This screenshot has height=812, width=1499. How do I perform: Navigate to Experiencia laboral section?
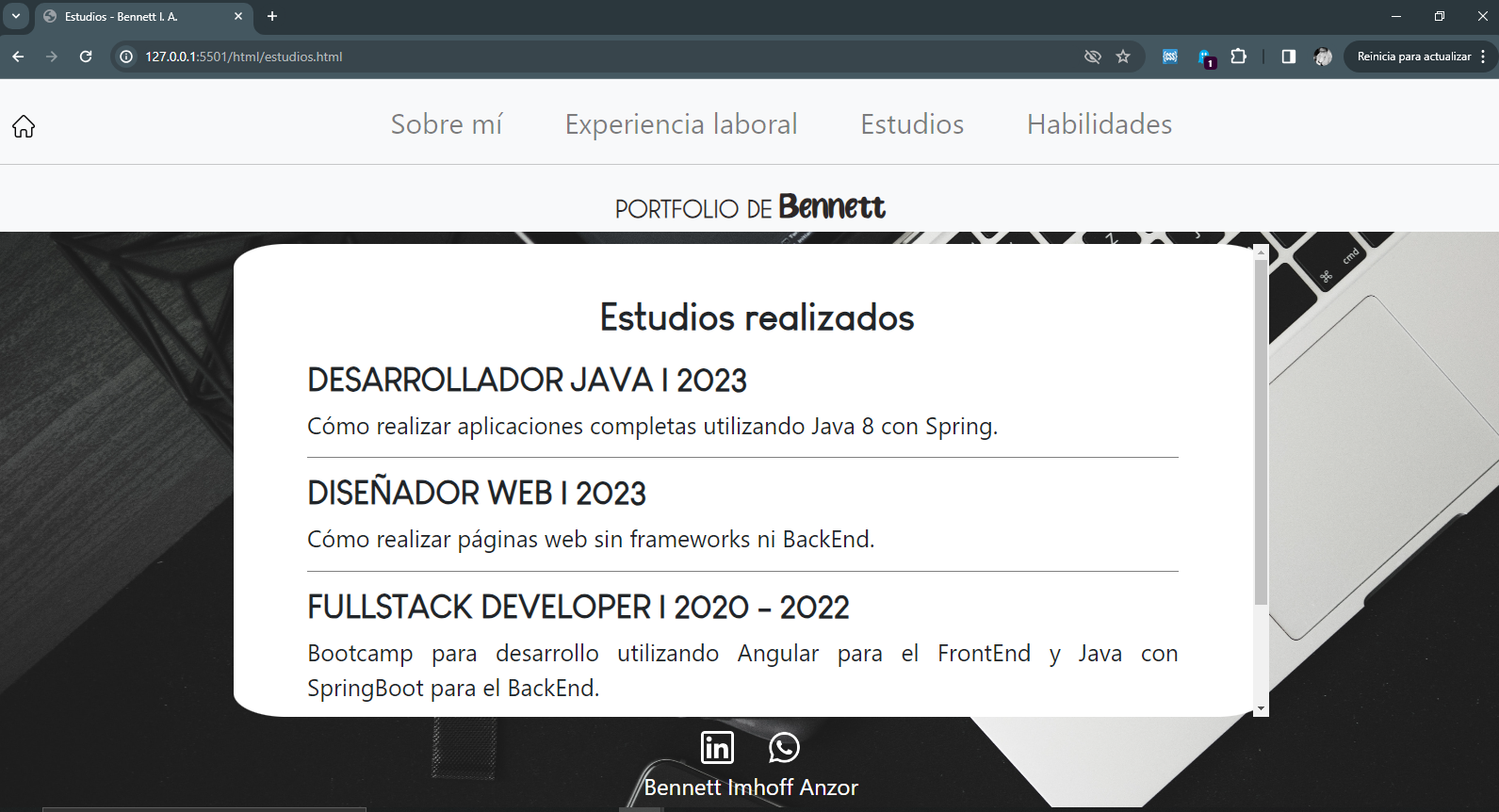pyautogui.click(x=681, y=124)
